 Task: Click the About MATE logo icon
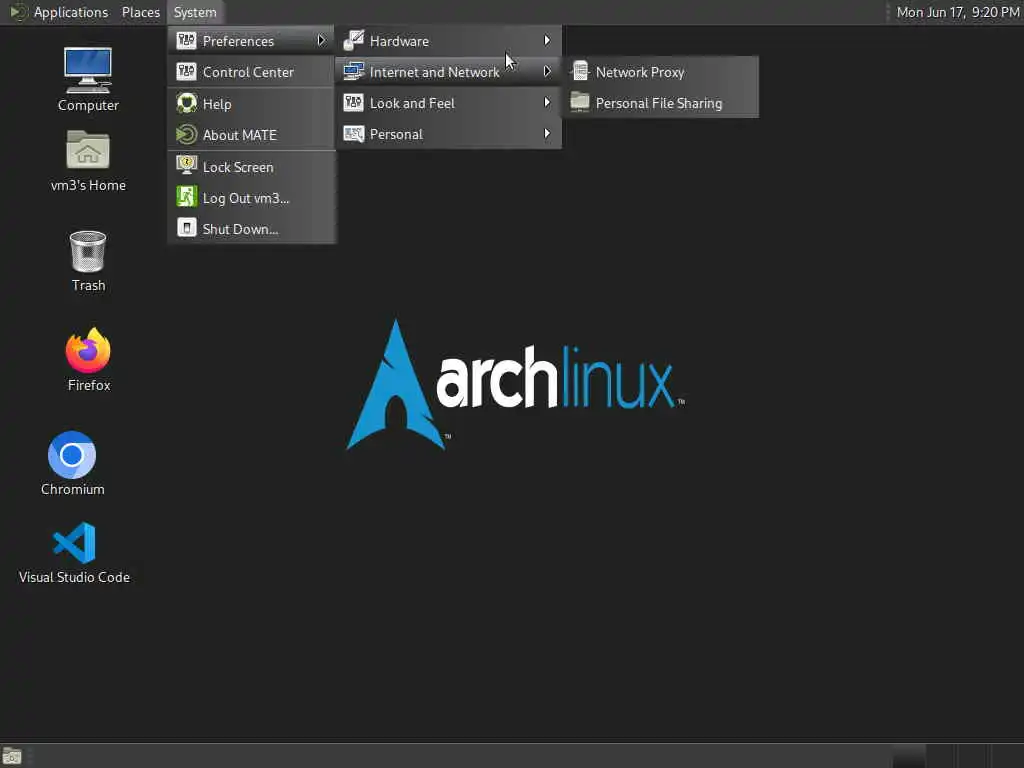(x=186, y=135)
